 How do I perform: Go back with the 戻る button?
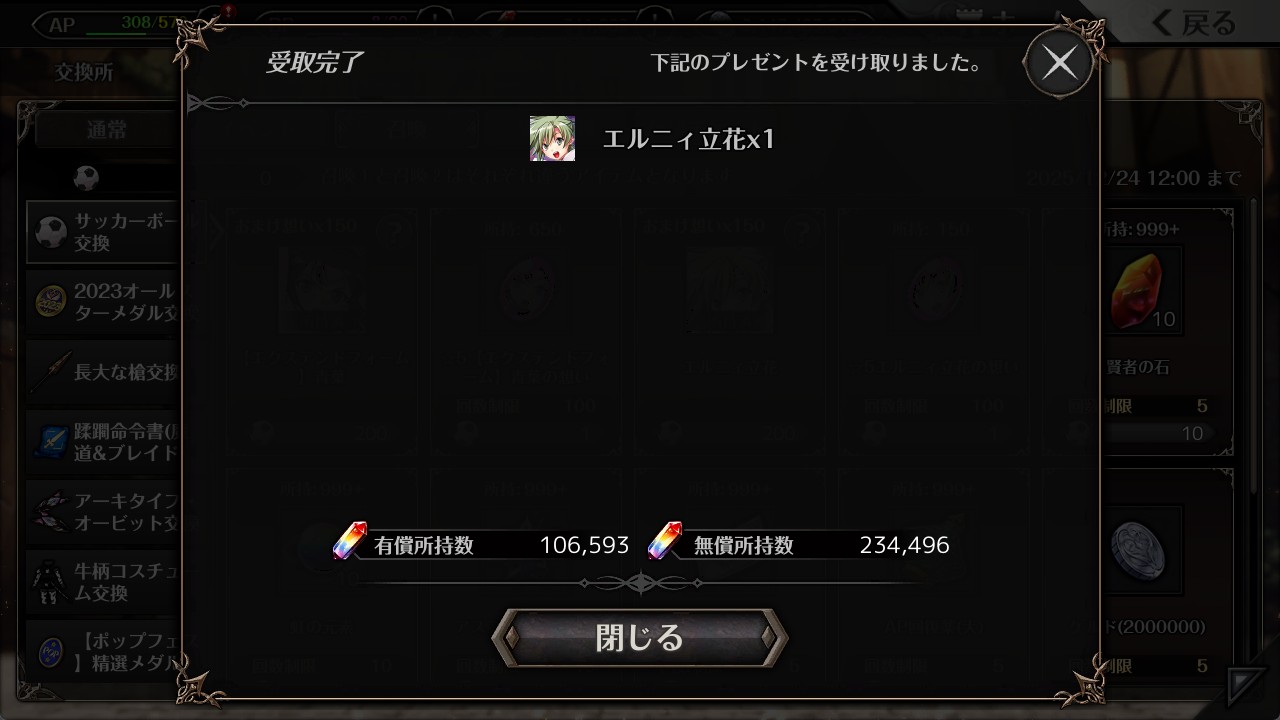pyautogui.click(x=1192, y=22)
